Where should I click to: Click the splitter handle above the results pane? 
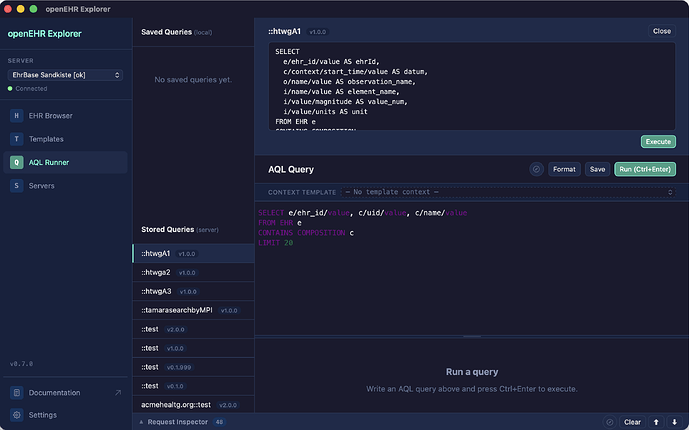point(472,336)
